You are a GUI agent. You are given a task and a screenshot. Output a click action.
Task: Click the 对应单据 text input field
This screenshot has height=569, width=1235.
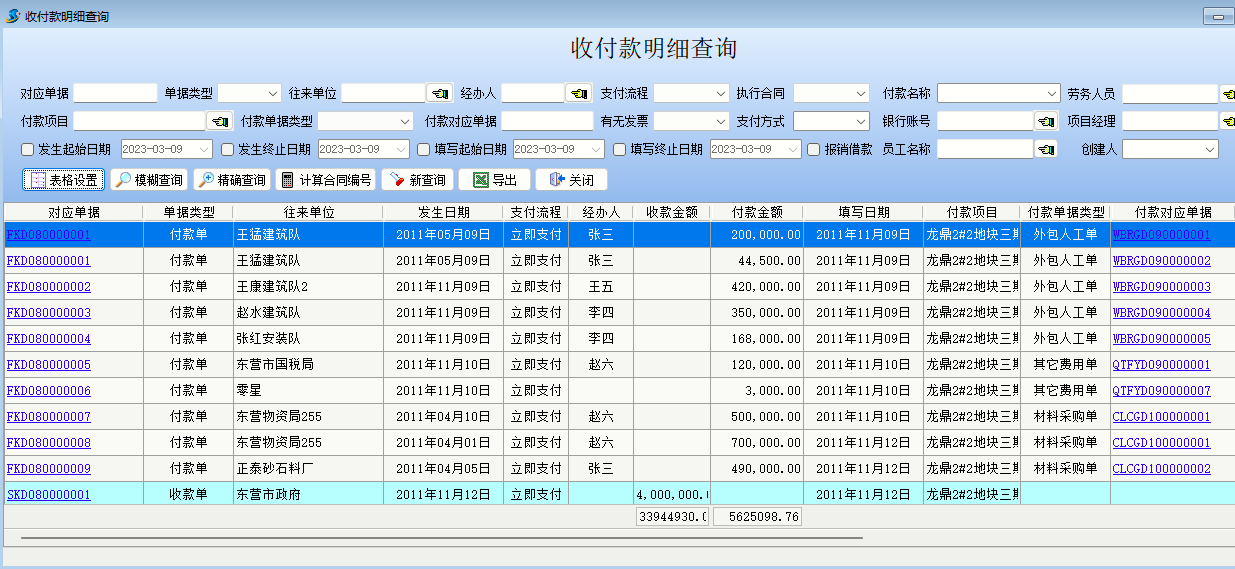[x=115, y=93]
